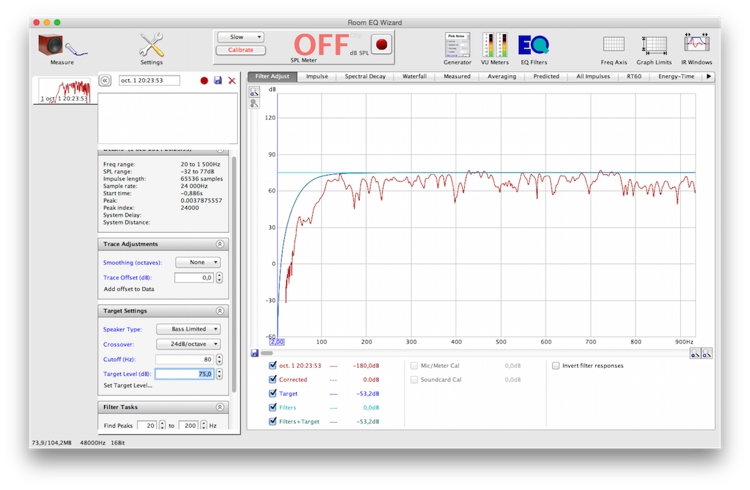750x490 pixels.
Task: Open the Slow SPL meter speed dropdown
Action: pyautogui.click(x=241, y=37)
